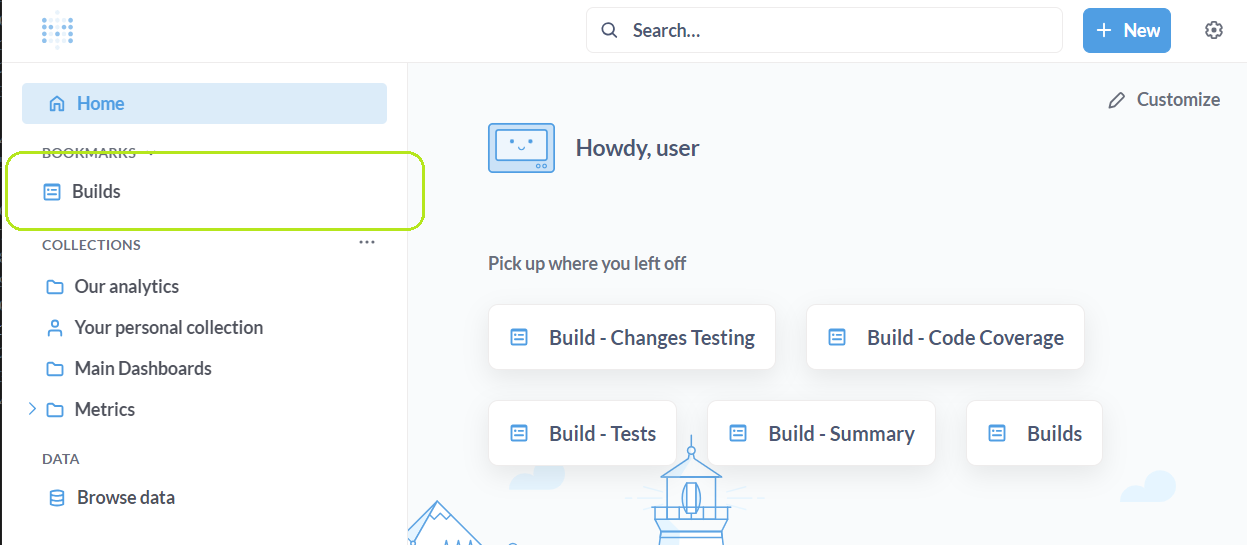Open Build - Summary dashboard card
This screenshot has height=545, width=1247.
(821, 433)
